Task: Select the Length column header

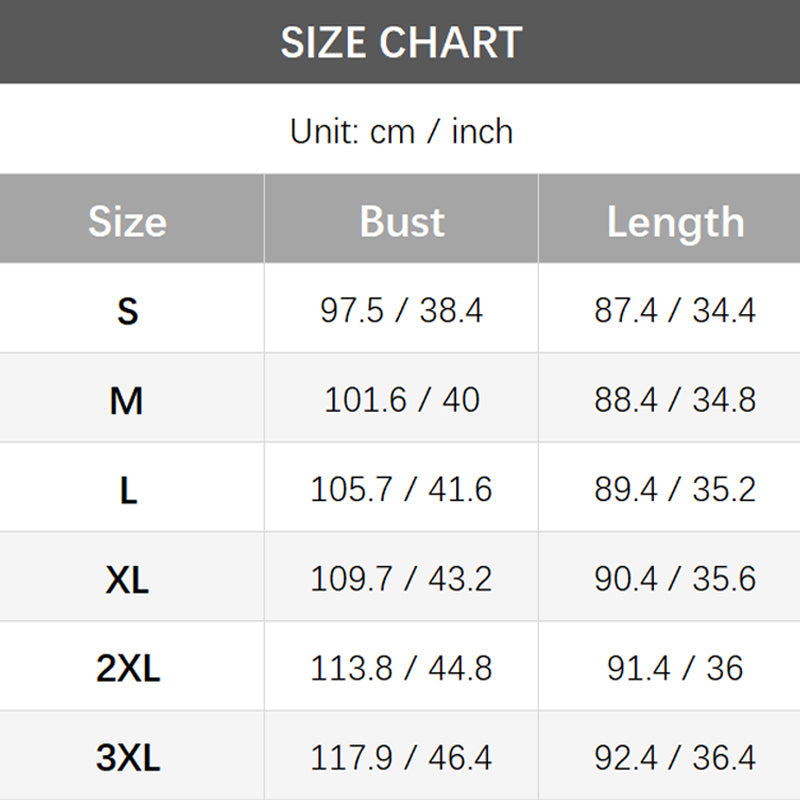Action: (675, 222)
